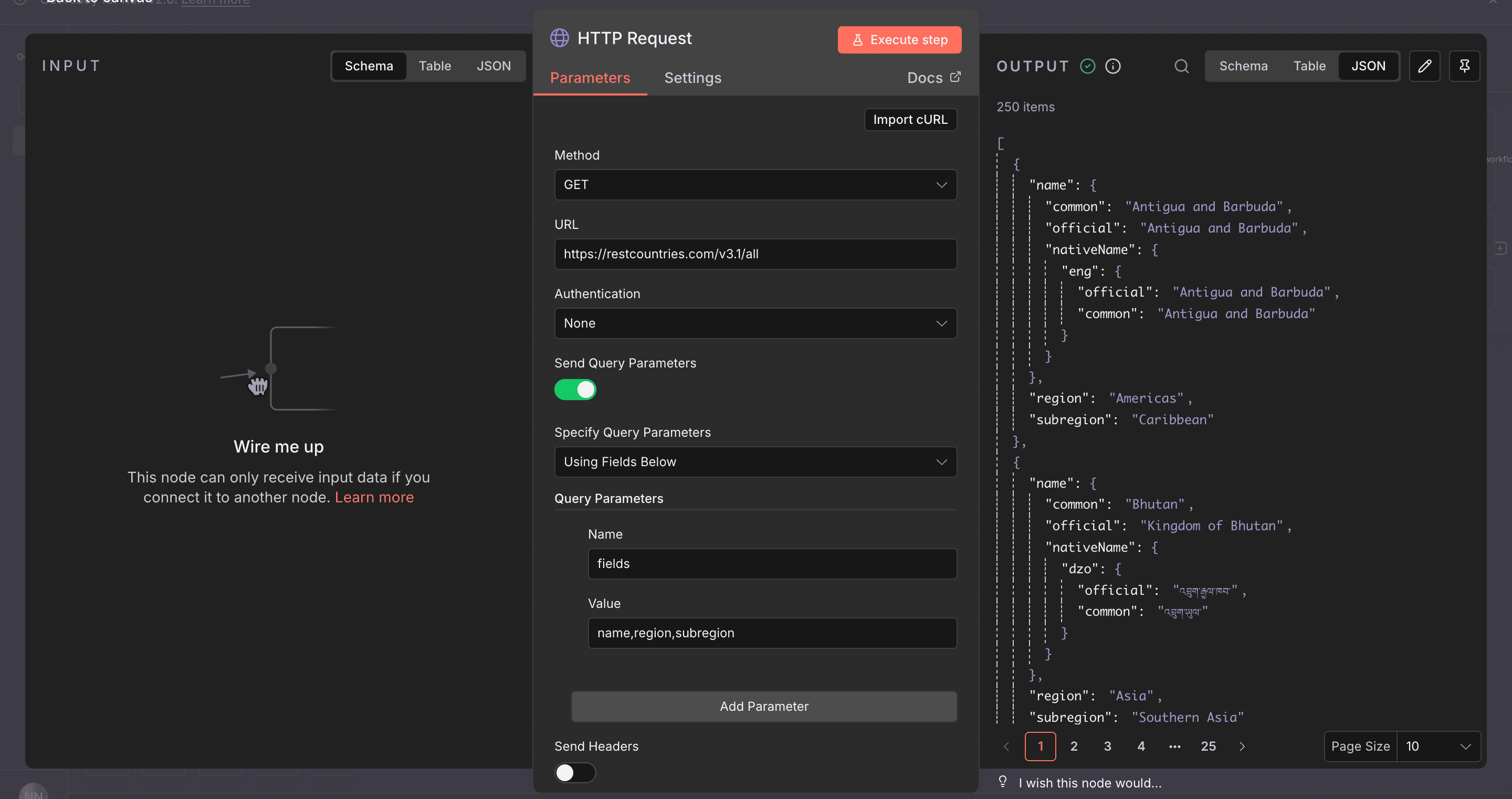1512x799 pixels.
Task: Click the output success checkmark icon
Action: tap(1087, 66)
